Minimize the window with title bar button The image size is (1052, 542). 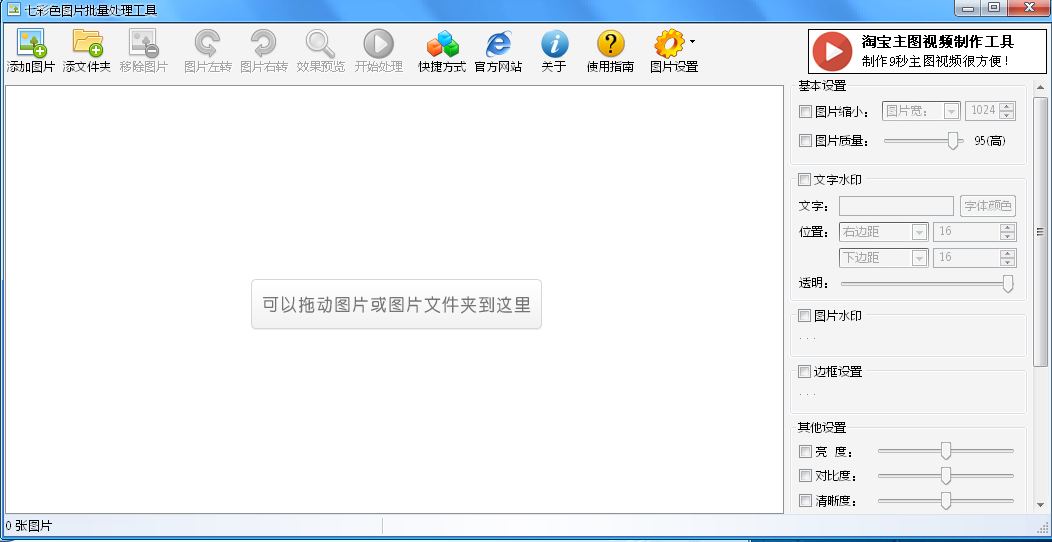click(x=967, y=7)
